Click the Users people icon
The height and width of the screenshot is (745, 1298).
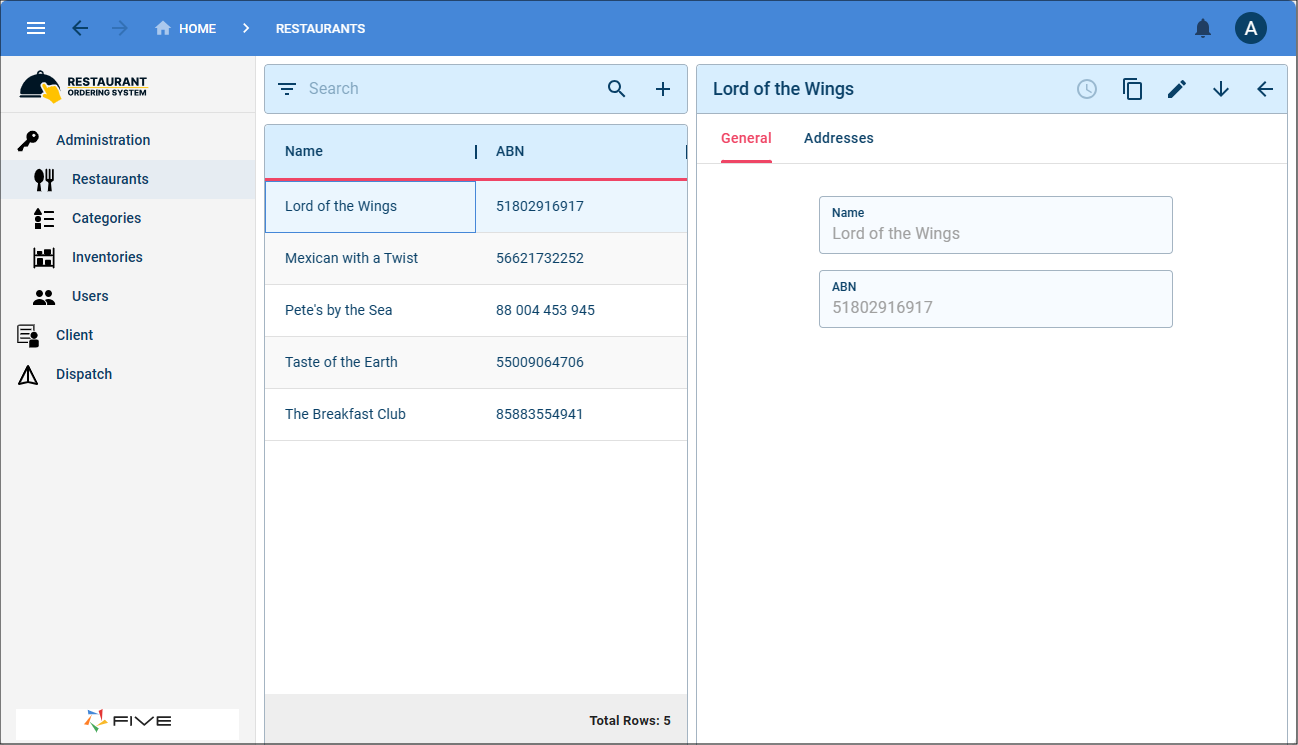[44, 297]
